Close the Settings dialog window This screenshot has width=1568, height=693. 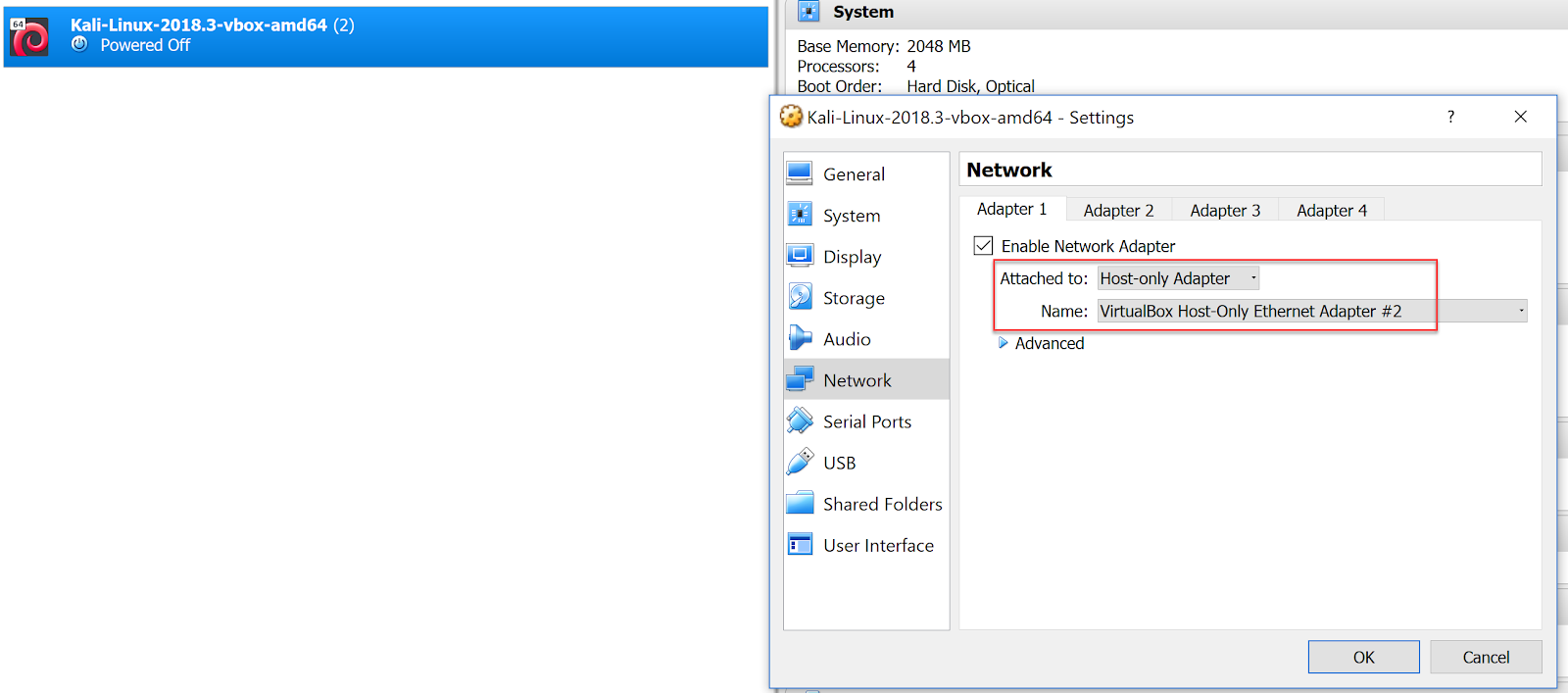tap(1520, 117)
